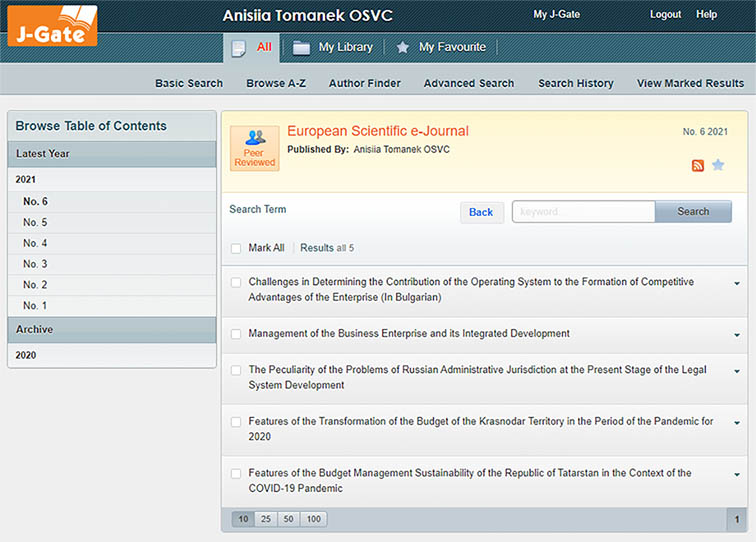The image size is (756, 542).
Task: Open My Favourite star tab
Action: tap(441, 47)
